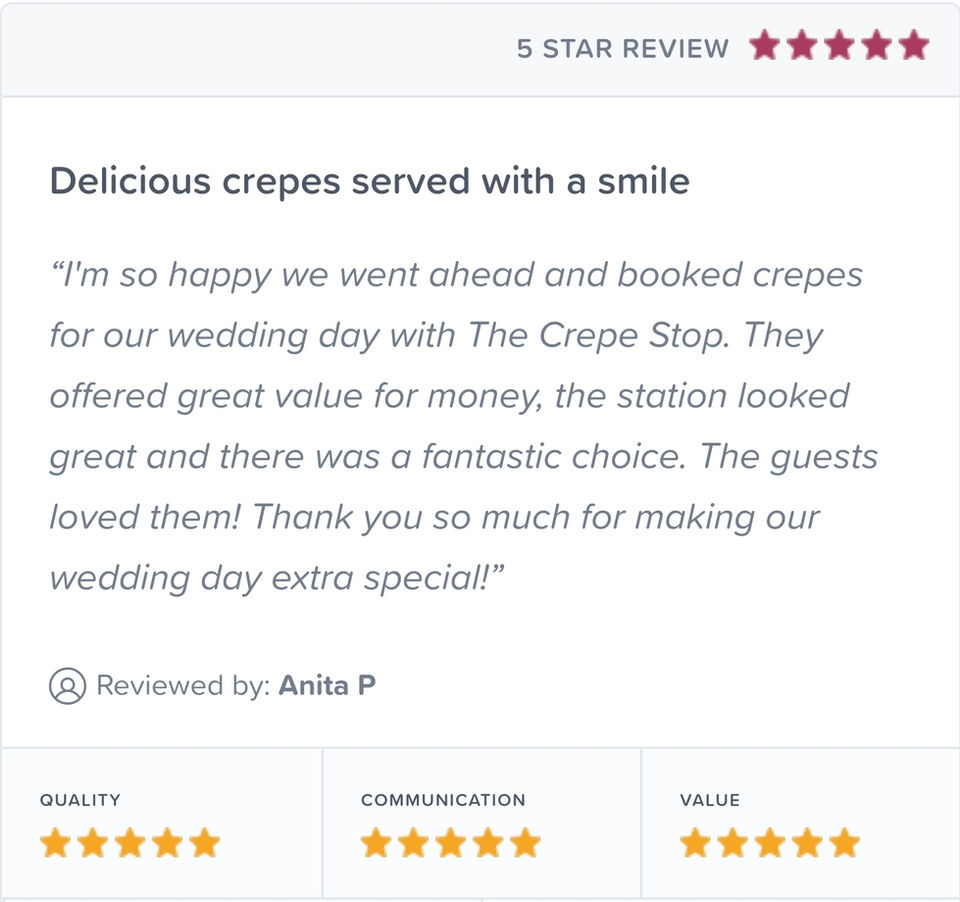
Task: Click the second Quality rating star
Action: coord(92,843)
